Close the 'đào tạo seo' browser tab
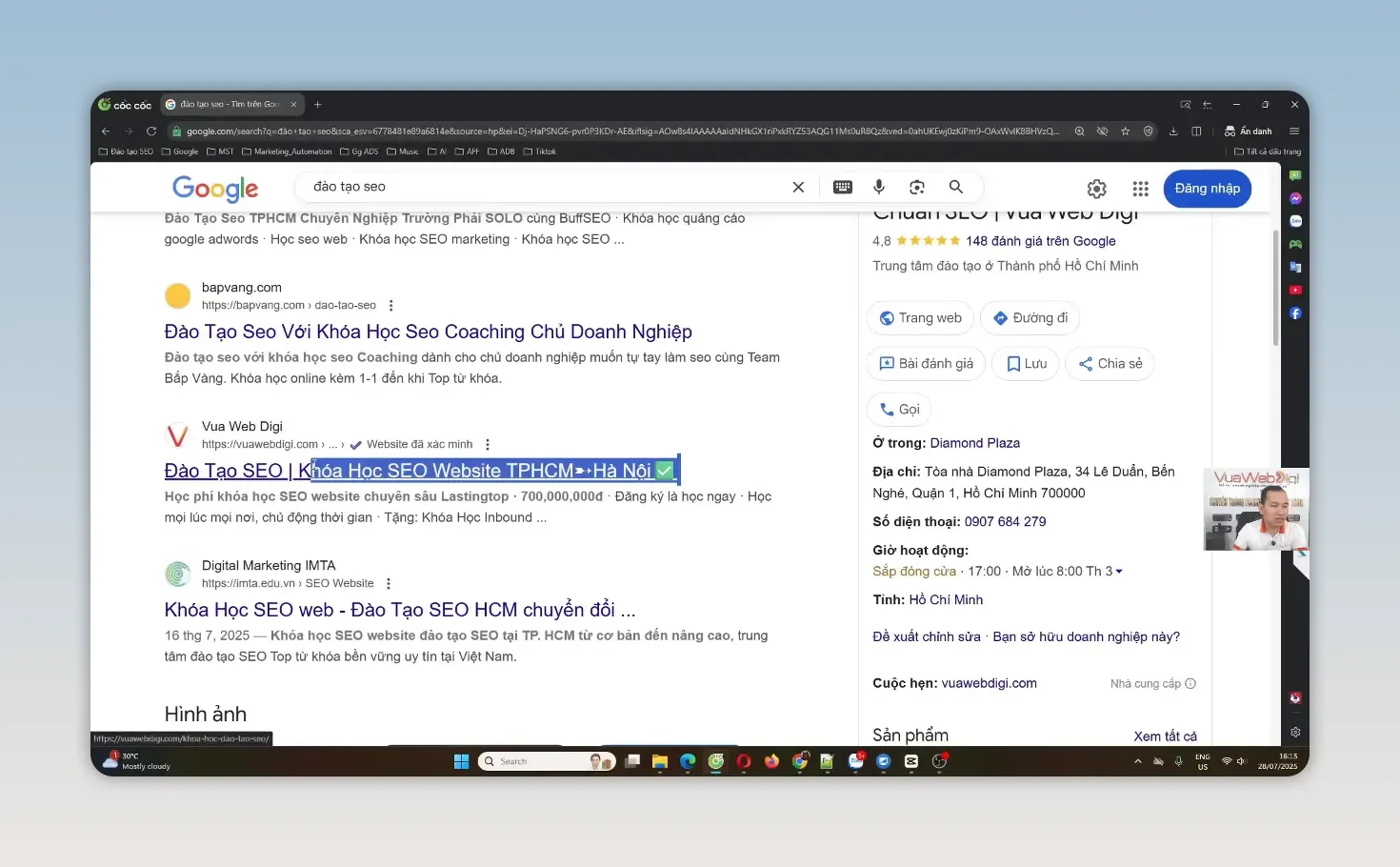This screenshot has width=1400, height=867. (x=293, y=105)
